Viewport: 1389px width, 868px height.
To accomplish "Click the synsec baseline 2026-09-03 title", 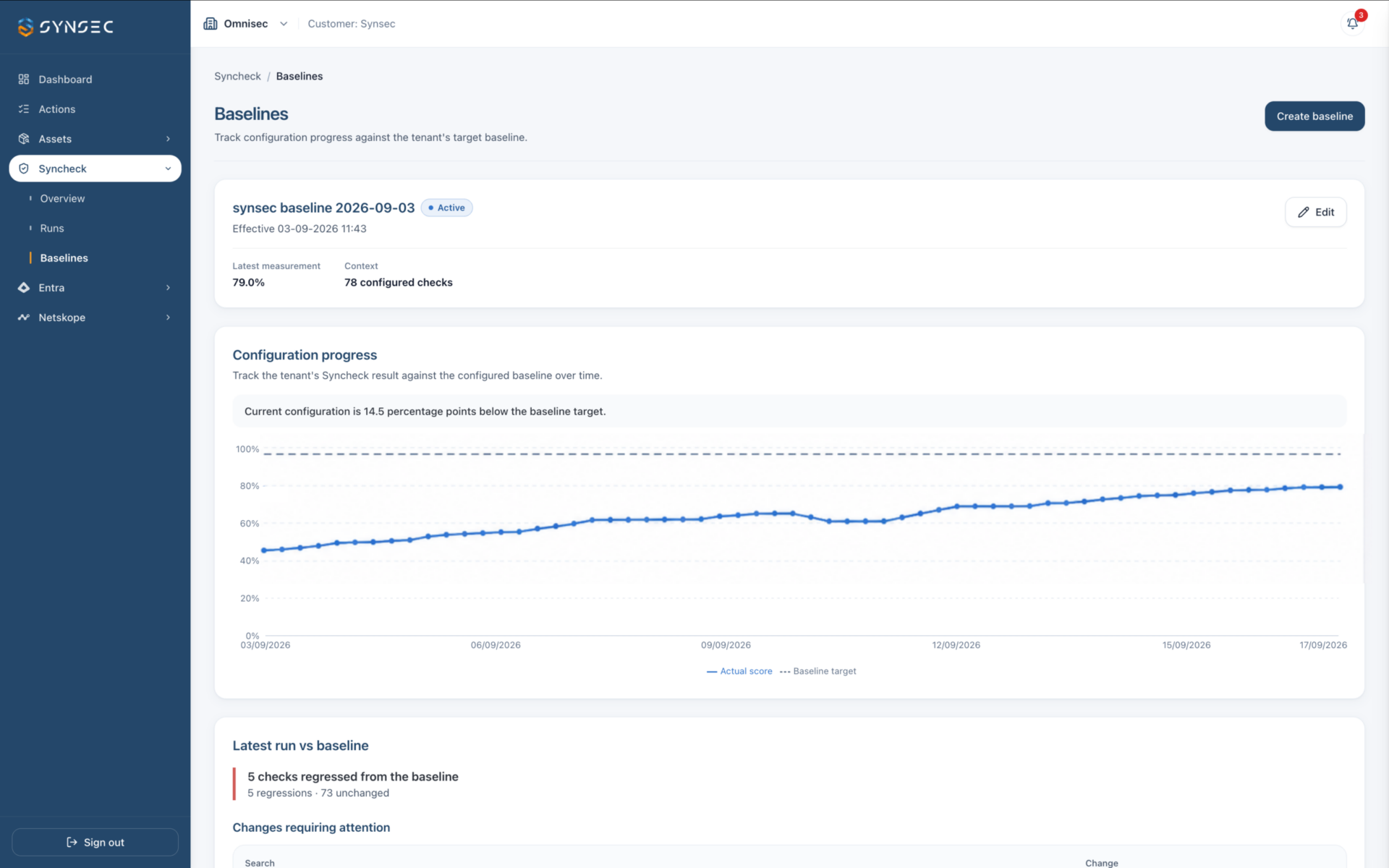I will pyautogui.click(x=323, y=208).
